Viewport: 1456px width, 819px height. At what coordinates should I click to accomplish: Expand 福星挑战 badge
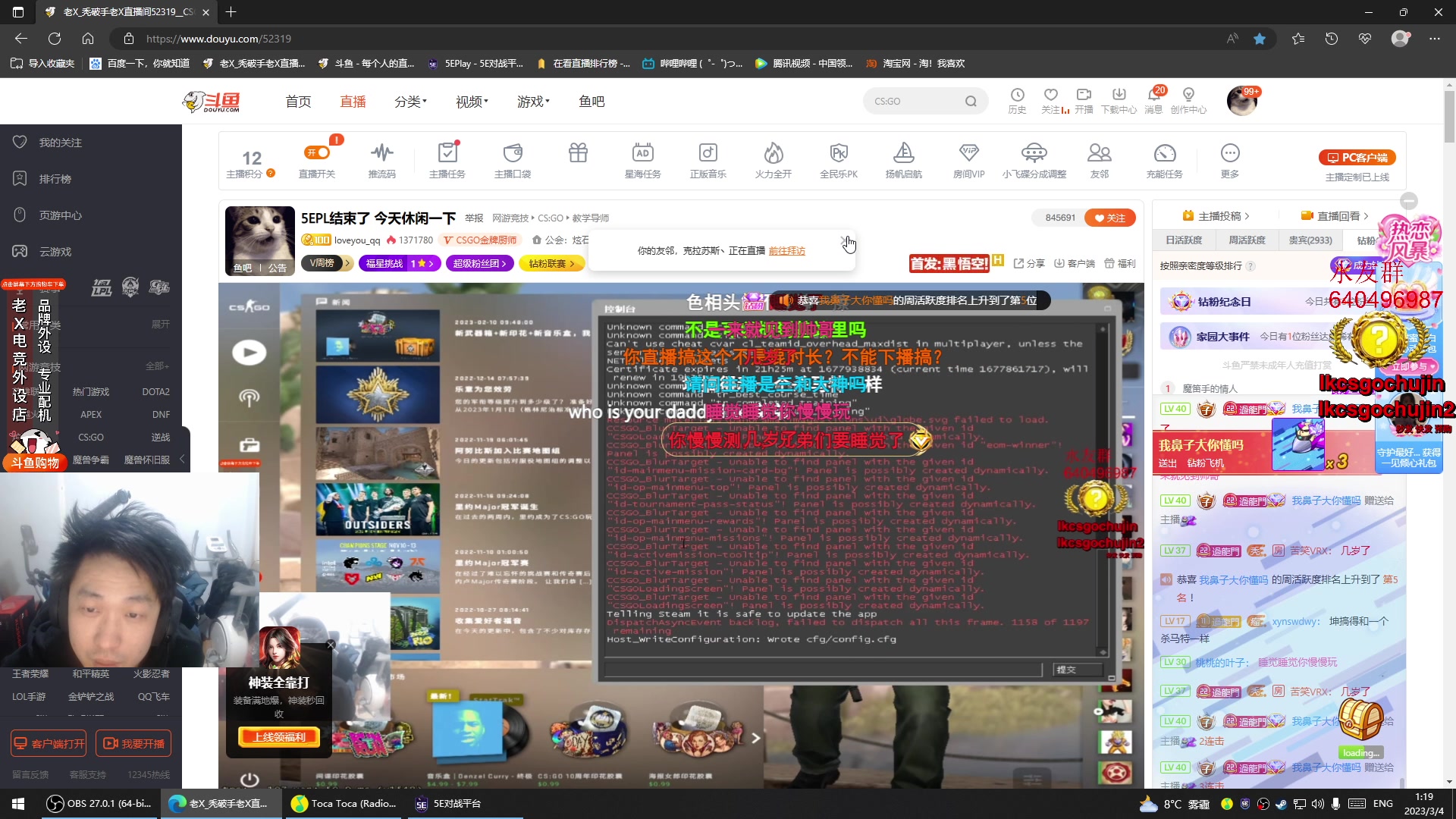pyautogui.click(x=400, y=263)
